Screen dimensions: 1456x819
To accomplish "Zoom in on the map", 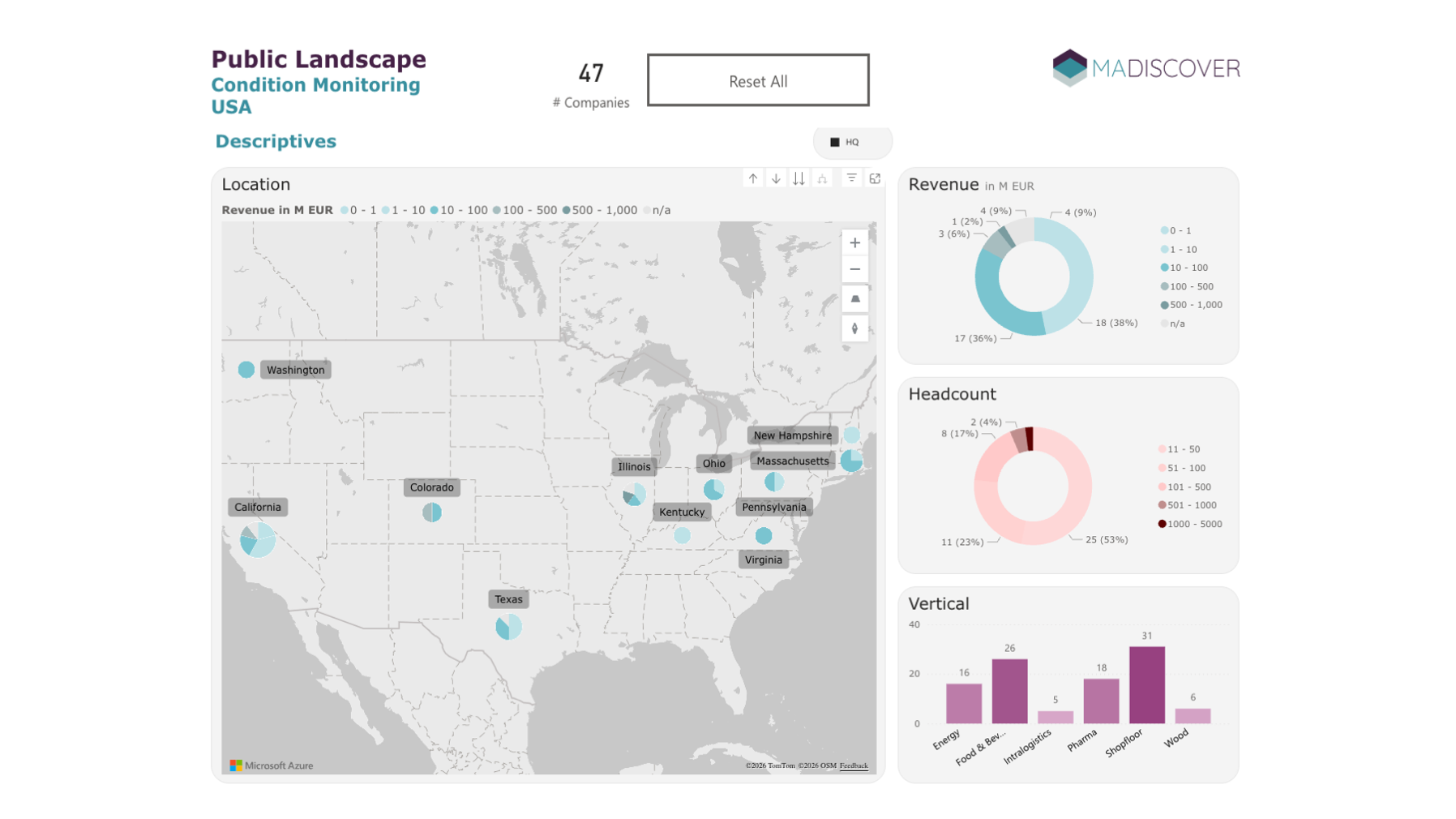I will pos(854,243).
